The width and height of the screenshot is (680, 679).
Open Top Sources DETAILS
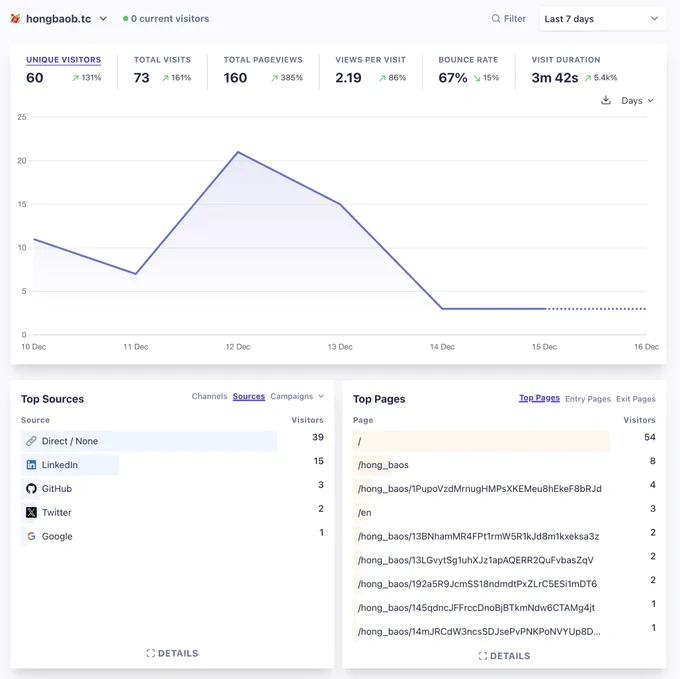(x=172, y=653)
